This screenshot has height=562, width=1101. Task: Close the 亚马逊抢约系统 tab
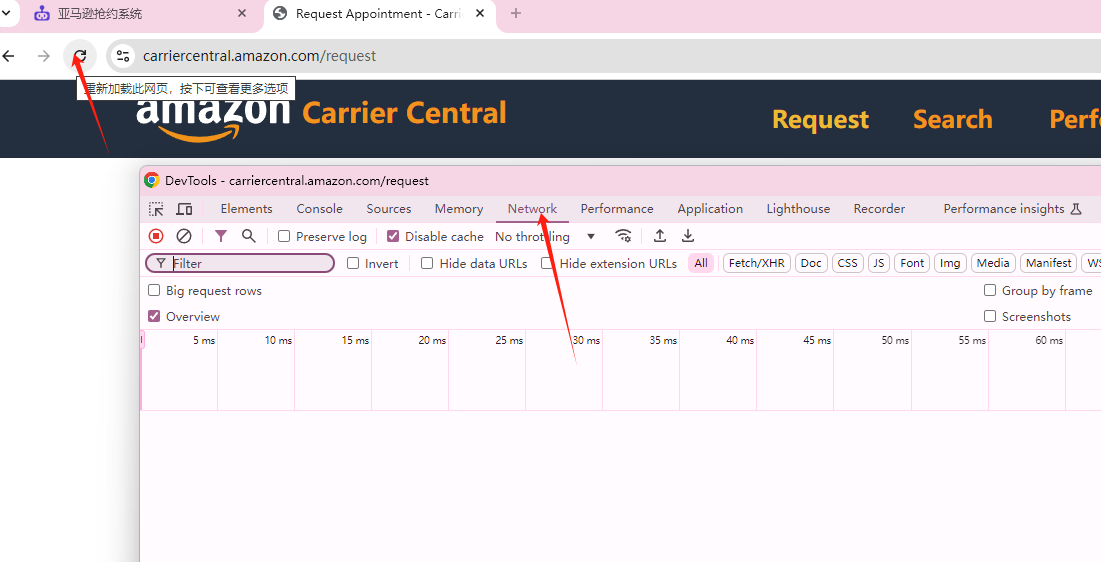click(x=242, y=13)
